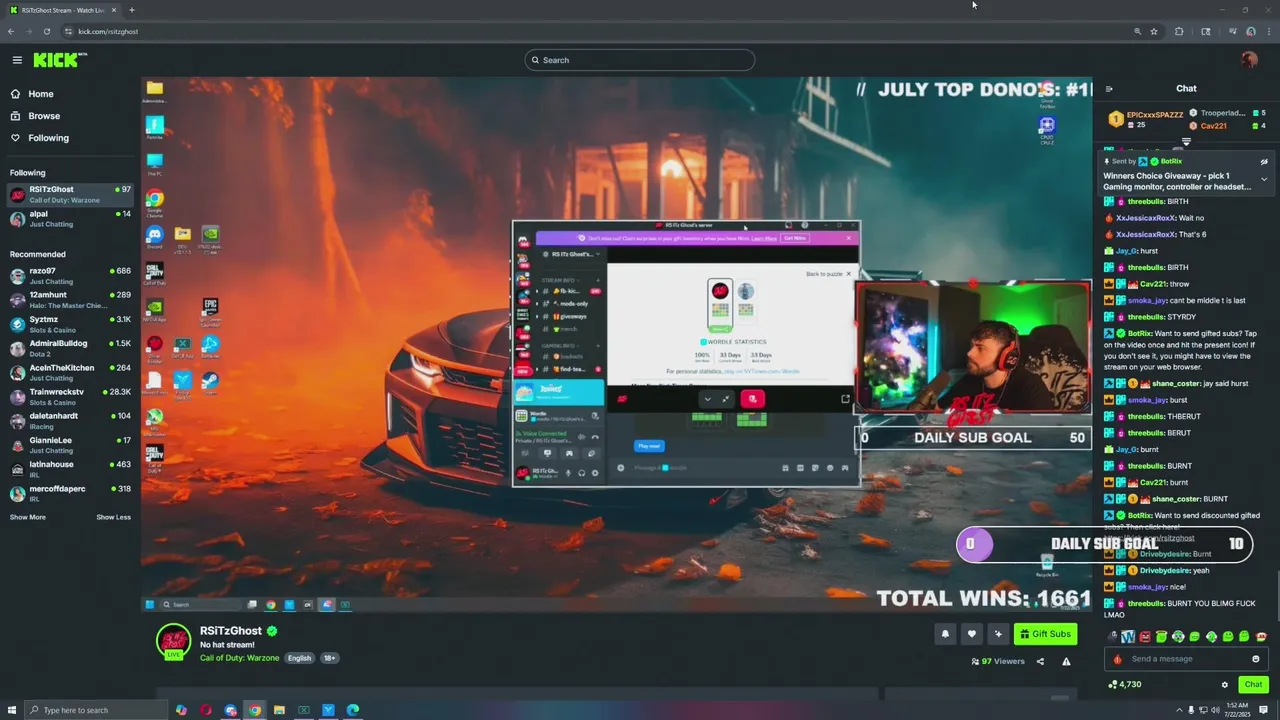Open a new browser tab
The image size is (1280, 720).
131,10
